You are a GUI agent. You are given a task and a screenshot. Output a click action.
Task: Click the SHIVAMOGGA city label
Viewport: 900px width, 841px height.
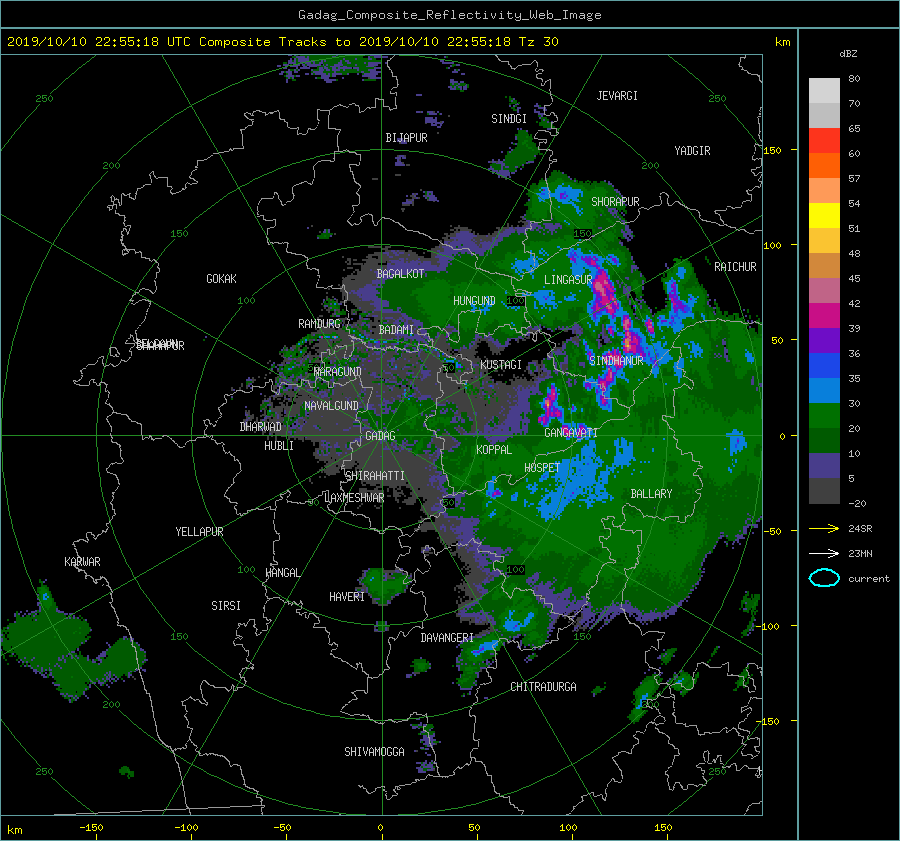pyautogui.click(x=374, y=752)
